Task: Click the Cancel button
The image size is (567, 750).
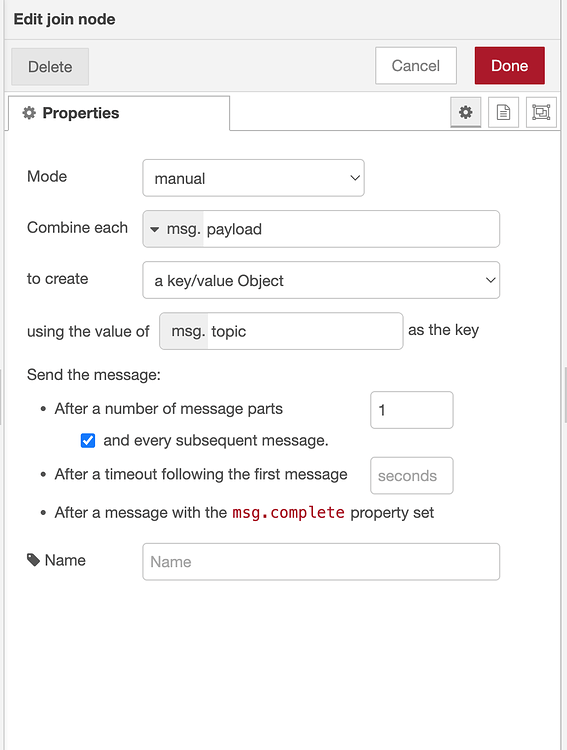Action: [416, 66]
